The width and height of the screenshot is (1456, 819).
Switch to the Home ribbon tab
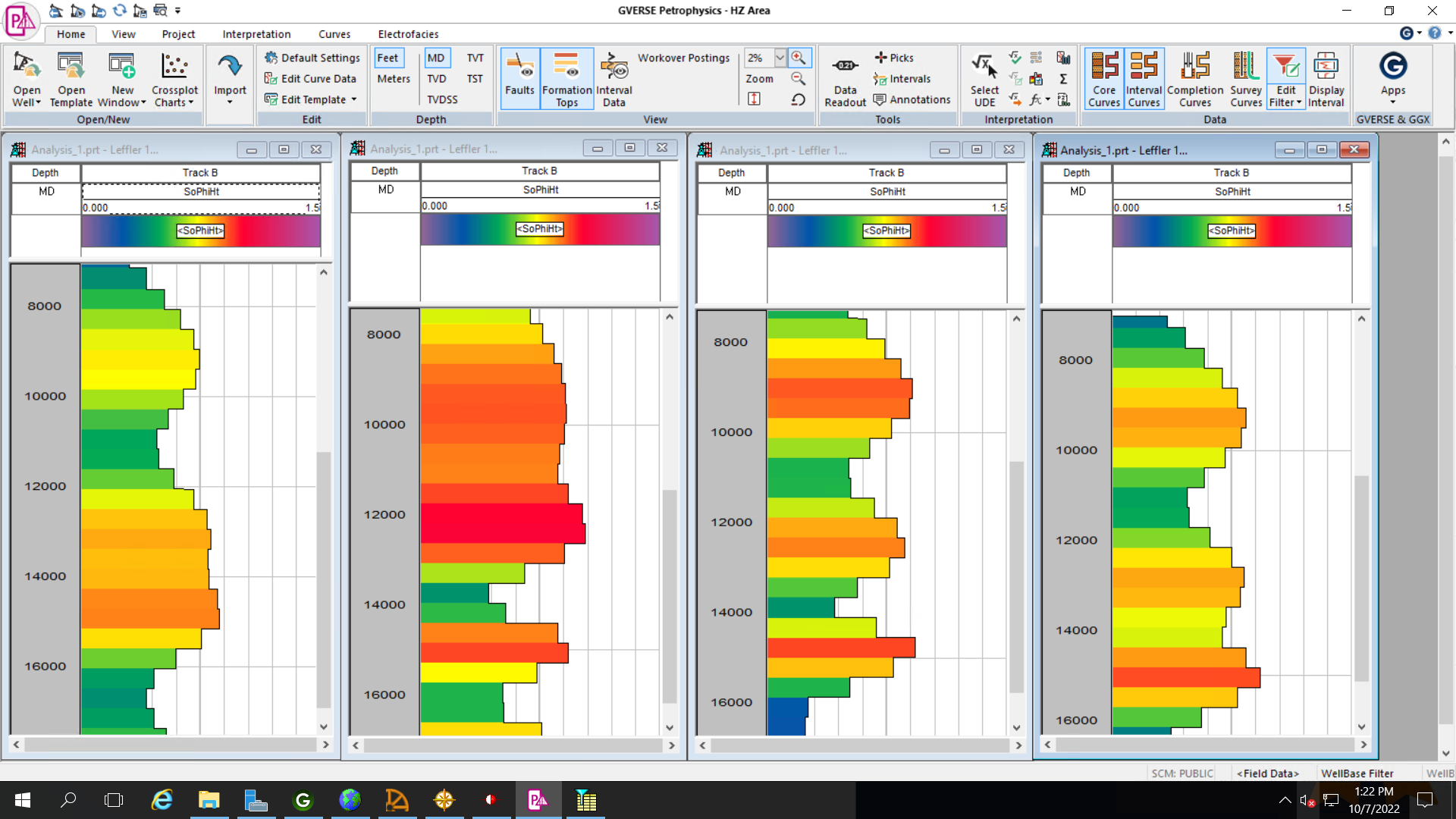(71, 34)
